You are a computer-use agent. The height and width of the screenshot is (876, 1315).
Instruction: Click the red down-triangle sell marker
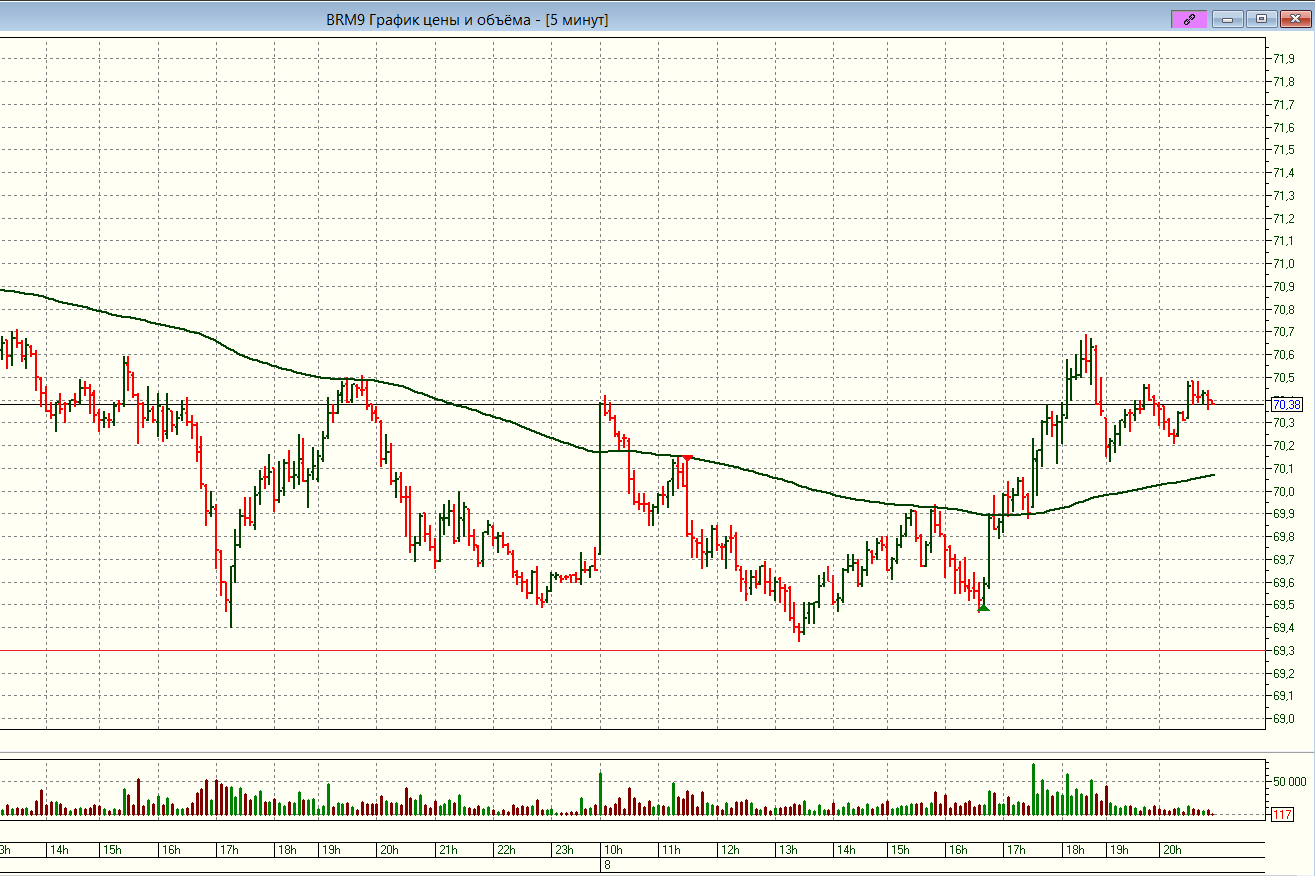687,459
